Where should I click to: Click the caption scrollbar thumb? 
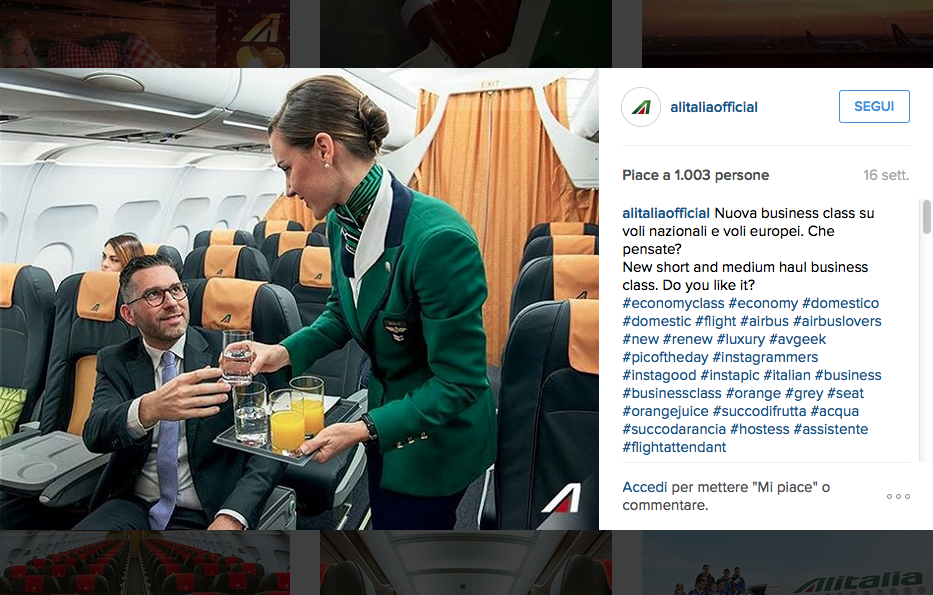click(926, 217)
